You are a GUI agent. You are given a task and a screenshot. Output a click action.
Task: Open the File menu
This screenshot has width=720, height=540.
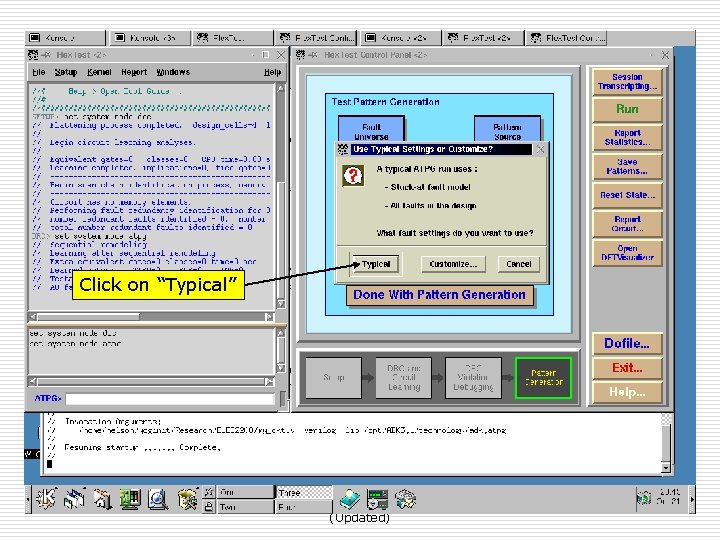pos(39,72)
